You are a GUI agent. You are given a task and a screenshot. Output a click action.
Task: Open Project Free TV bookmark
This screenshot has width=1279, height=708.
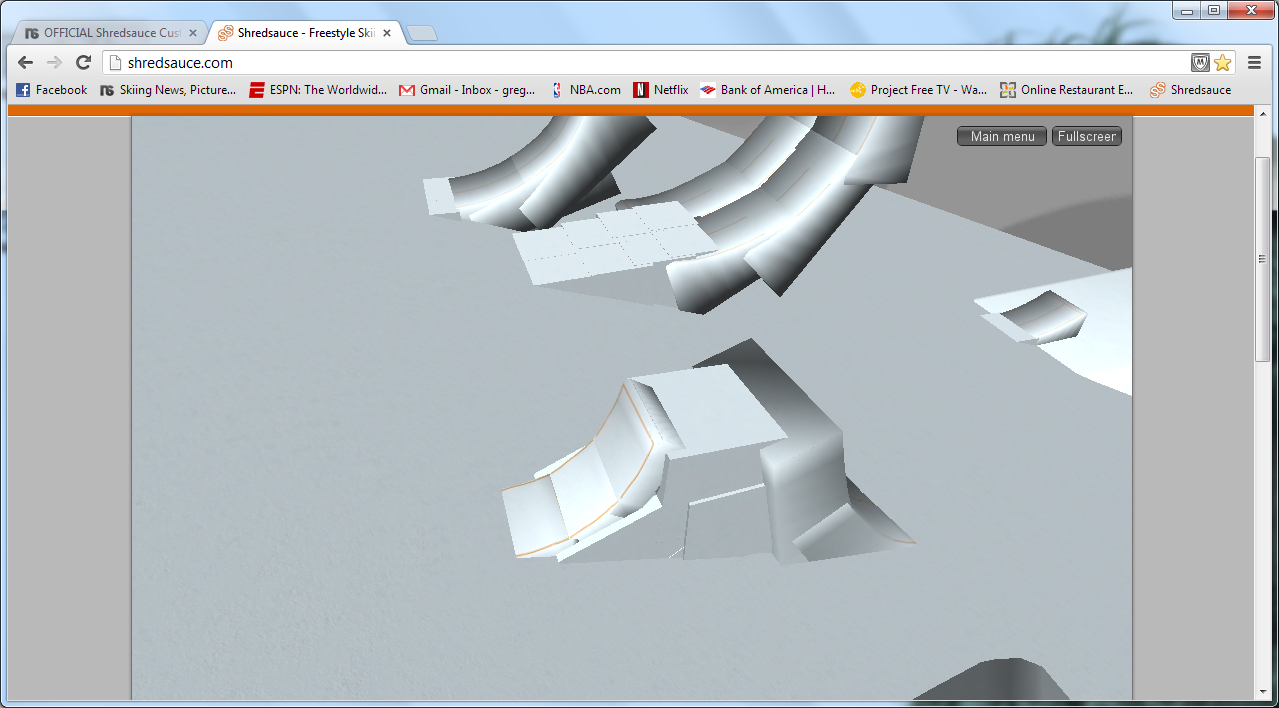(918, 90)
